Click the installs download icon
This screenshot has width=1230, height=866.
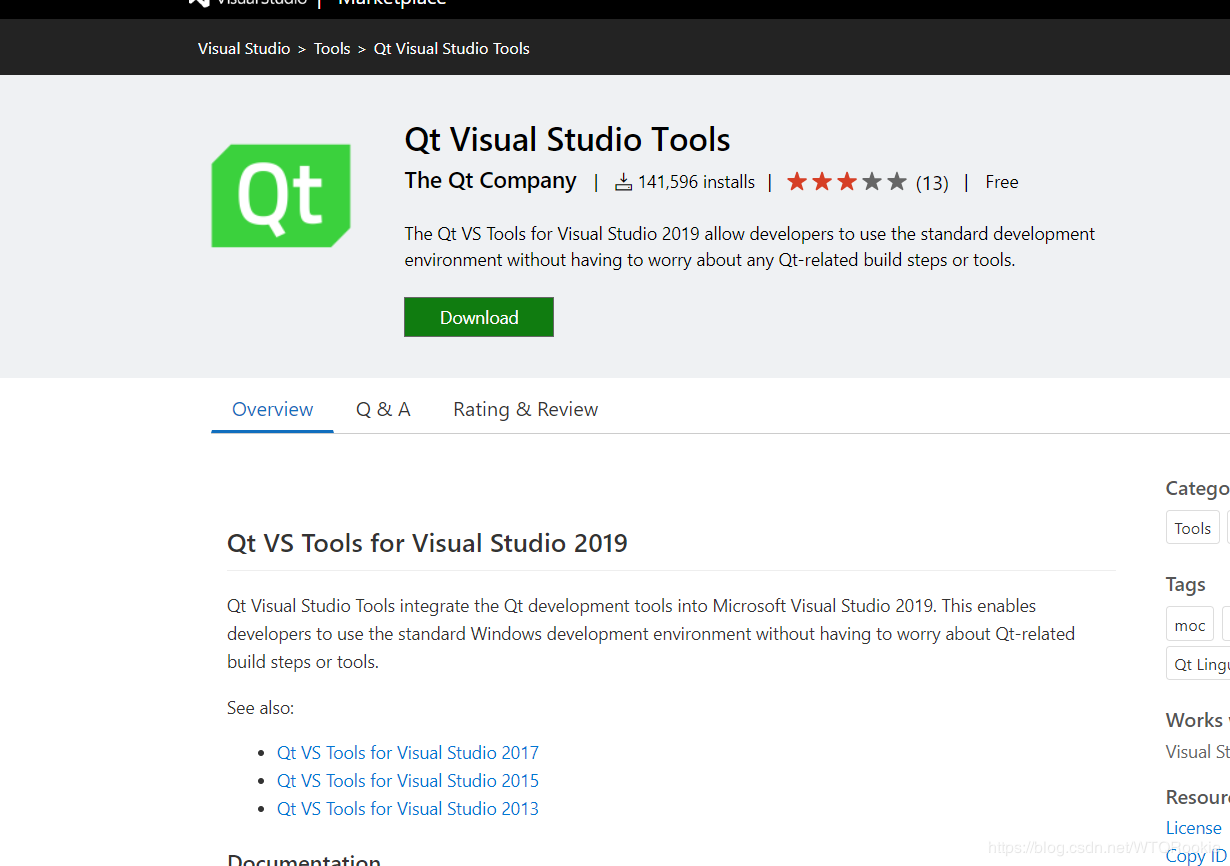623,182
